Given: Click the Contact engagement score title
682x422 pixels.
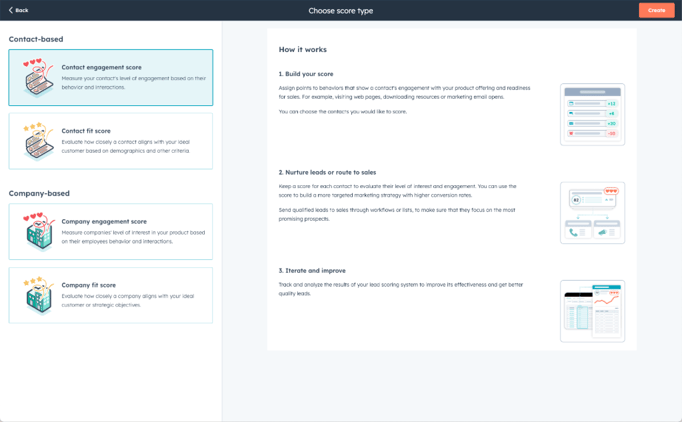Looking at the screenshot, I should point(101,67).
